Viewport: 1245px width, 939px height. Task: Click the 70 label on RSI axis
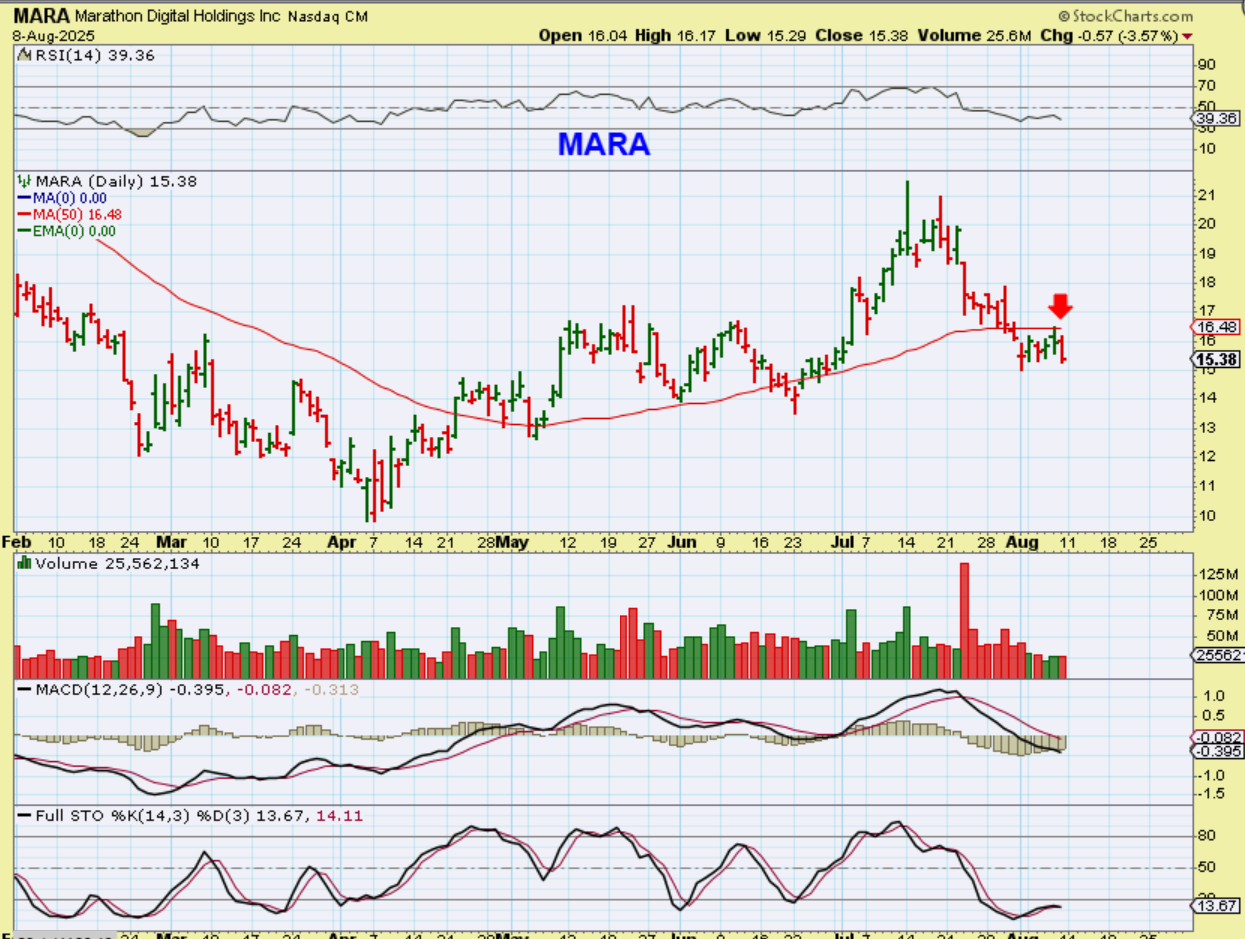click(1206, 87)
